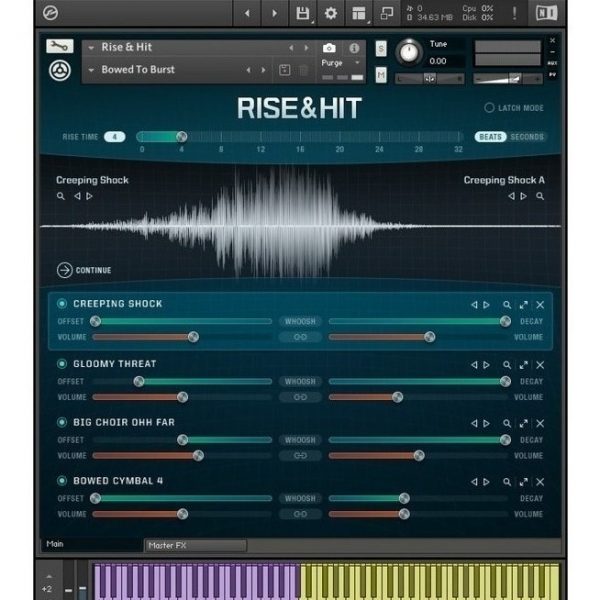Click the Rise Time slider handle
600x600 pixels.
point(181,137)
